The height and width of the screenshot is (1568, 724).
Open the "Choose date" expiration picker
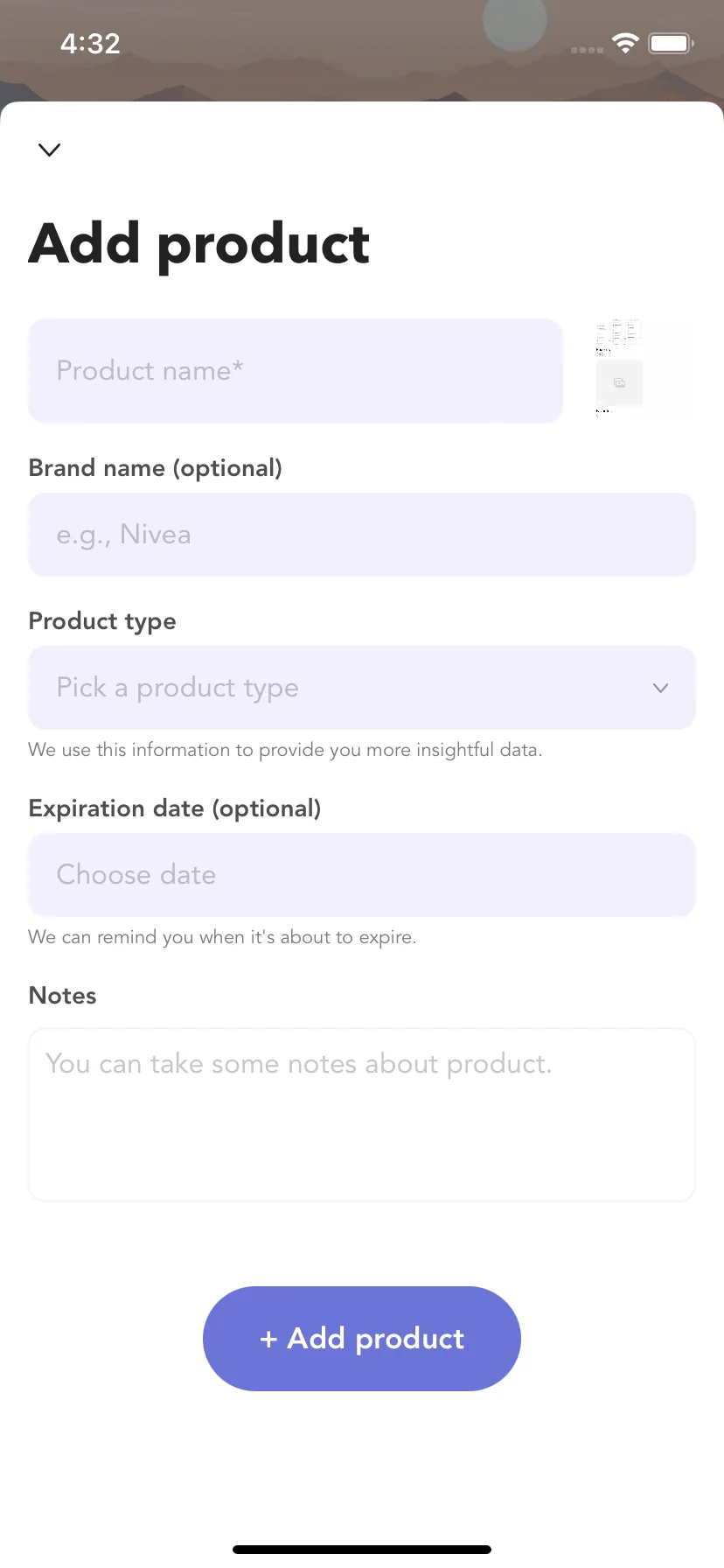362,875
